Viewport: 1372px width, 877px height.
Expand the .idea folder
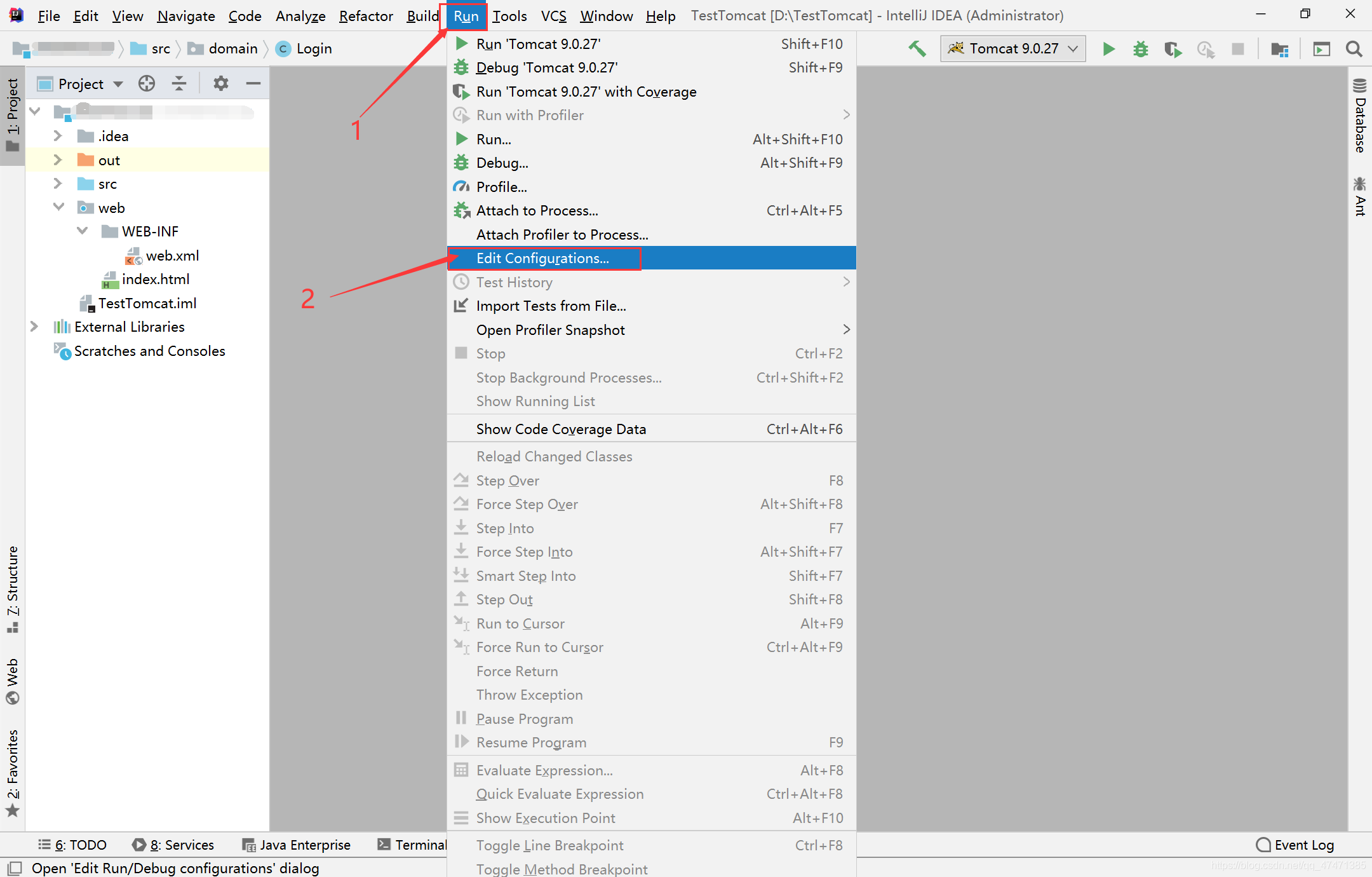click(x=58, y=136)
